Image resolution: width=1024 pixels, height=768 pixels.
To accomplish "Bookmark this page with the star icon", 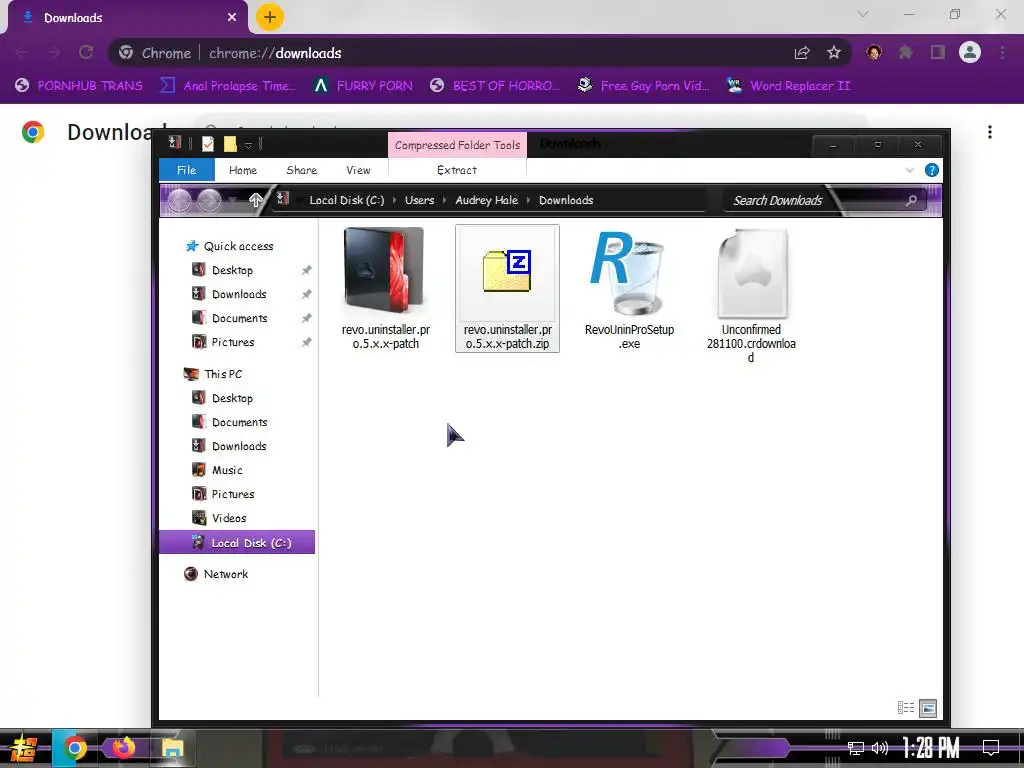I will 834,53.
